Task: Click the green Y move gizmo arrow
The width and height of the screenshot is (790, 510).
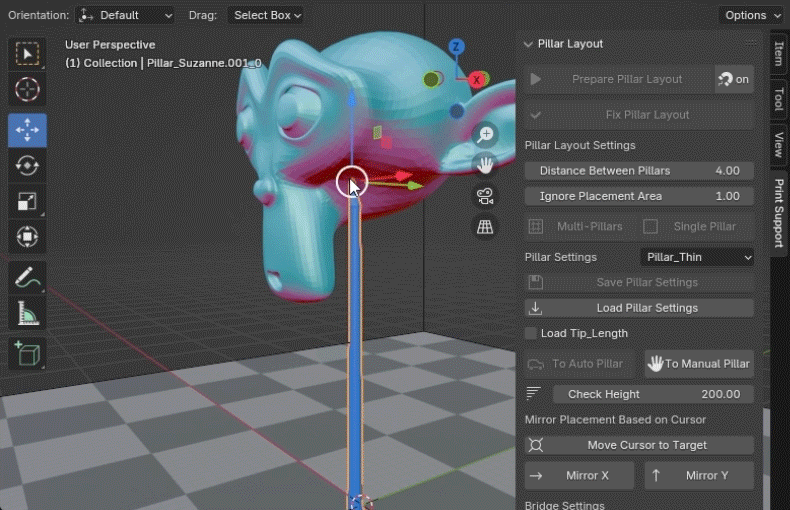Action: click(x=415, y=186)
